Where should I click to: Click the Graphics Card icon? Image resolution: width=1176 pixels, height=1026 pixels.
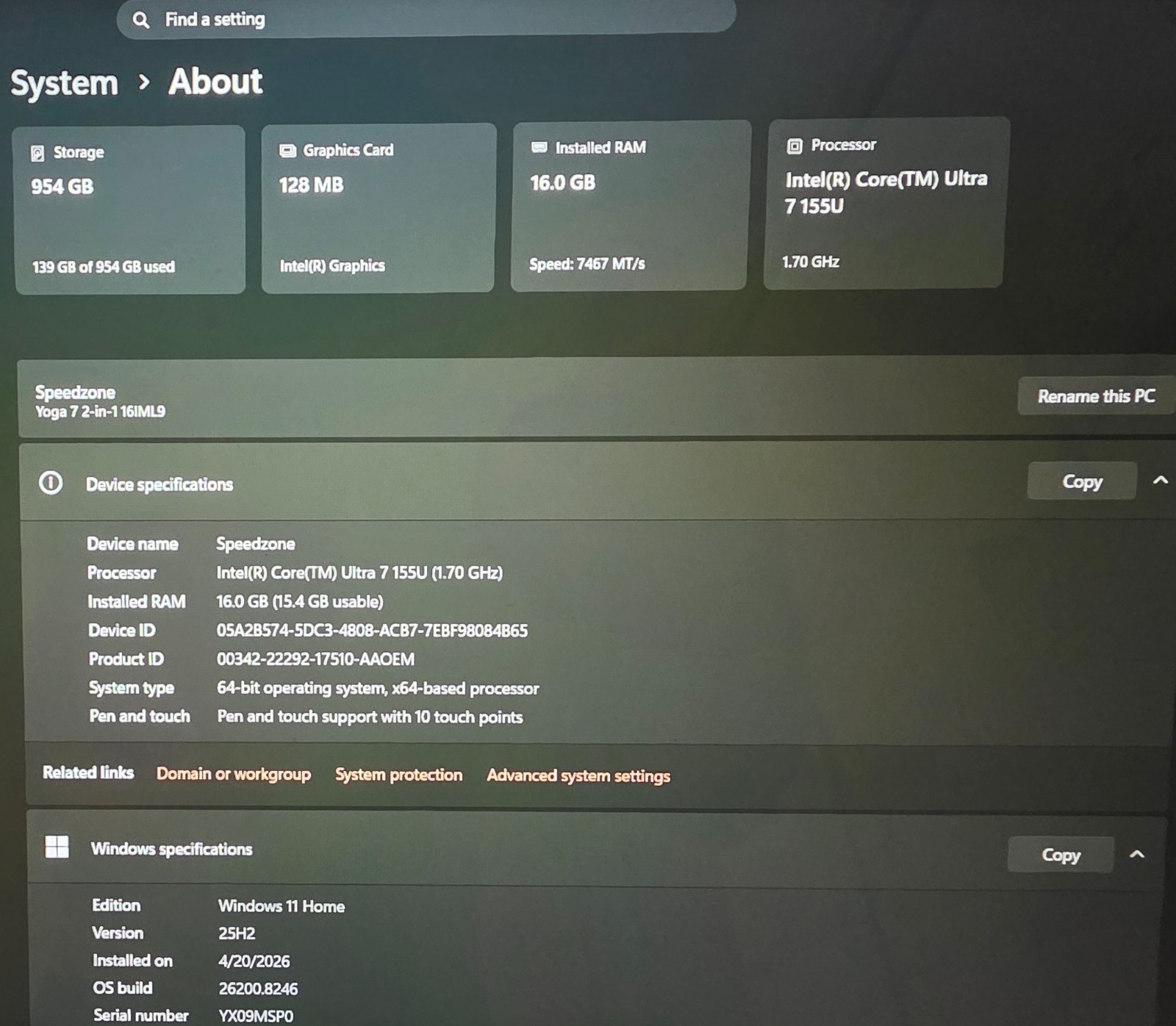(x=287, y=151)
